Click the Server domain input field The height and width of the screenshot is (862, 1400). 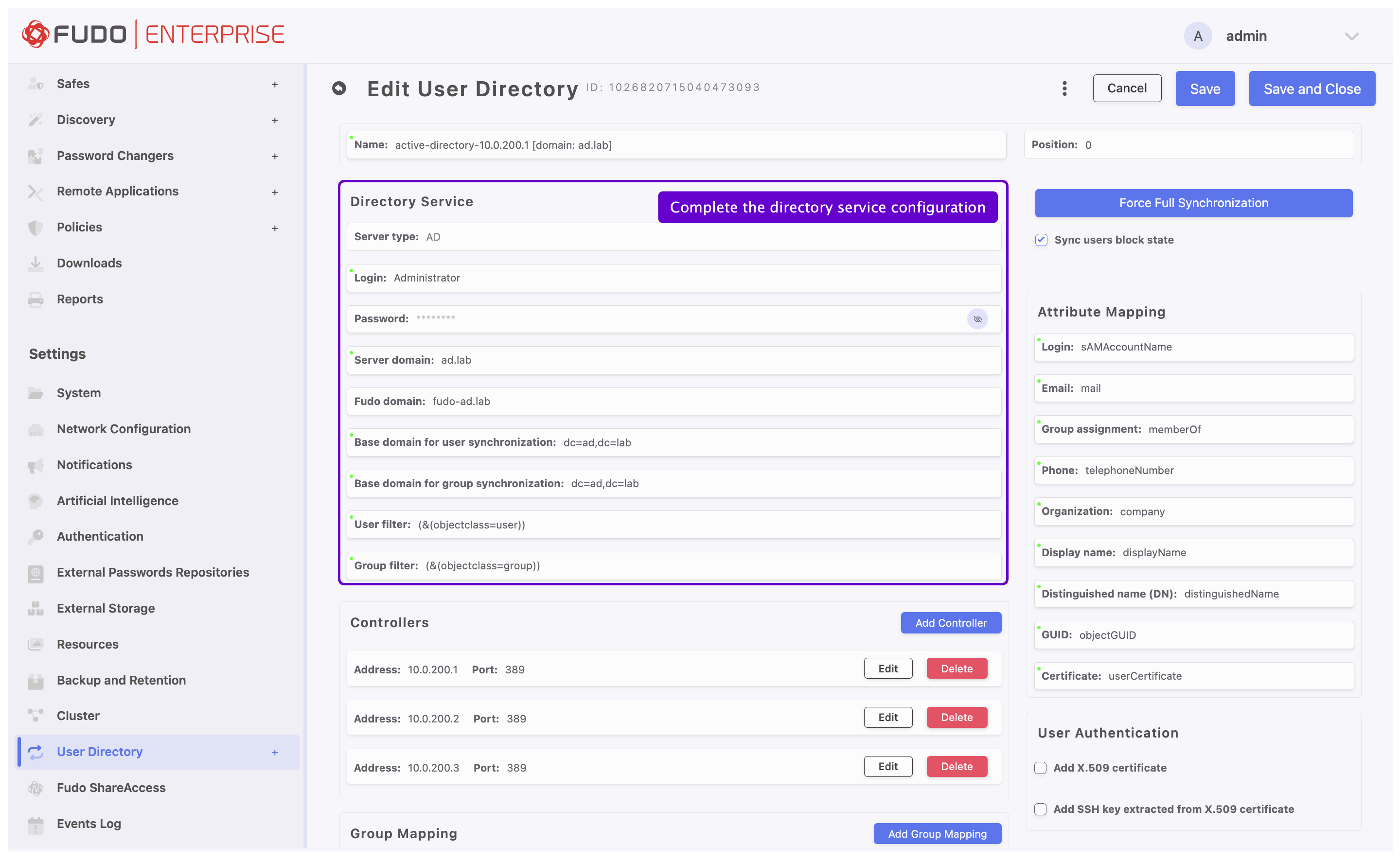[684, 360]
